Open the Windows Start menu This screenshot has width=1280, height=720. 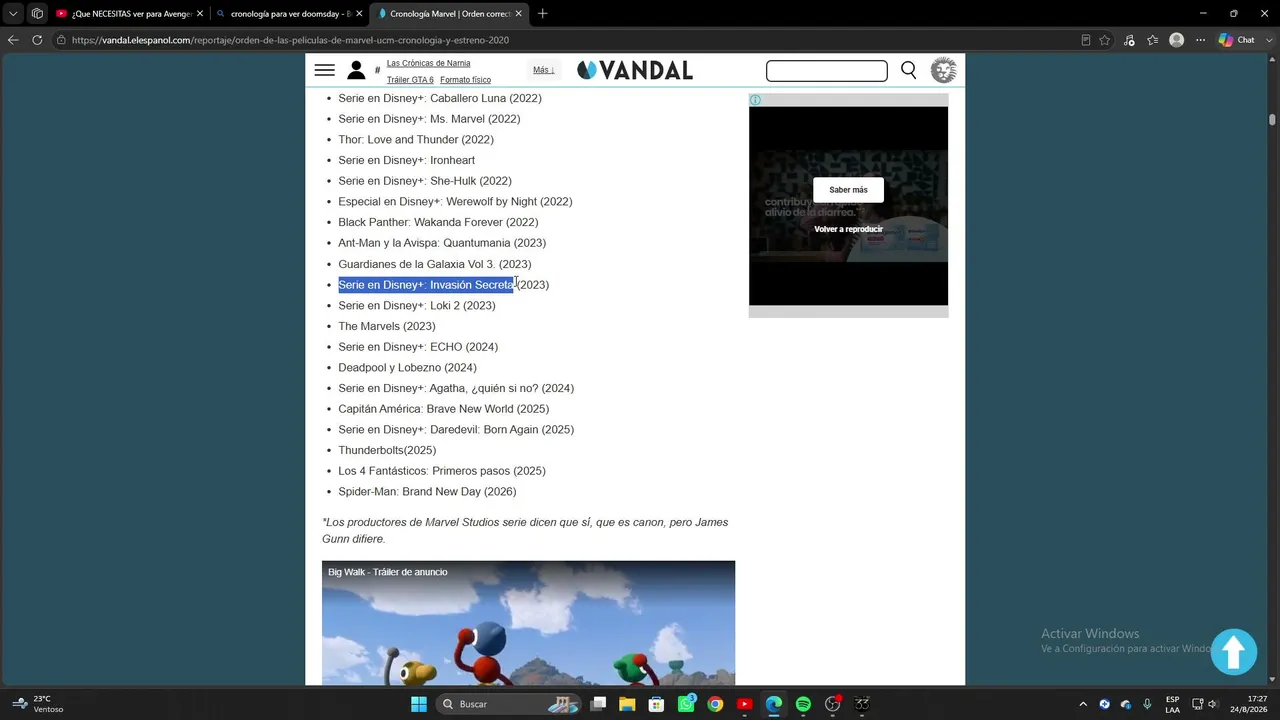pos(419,704)
